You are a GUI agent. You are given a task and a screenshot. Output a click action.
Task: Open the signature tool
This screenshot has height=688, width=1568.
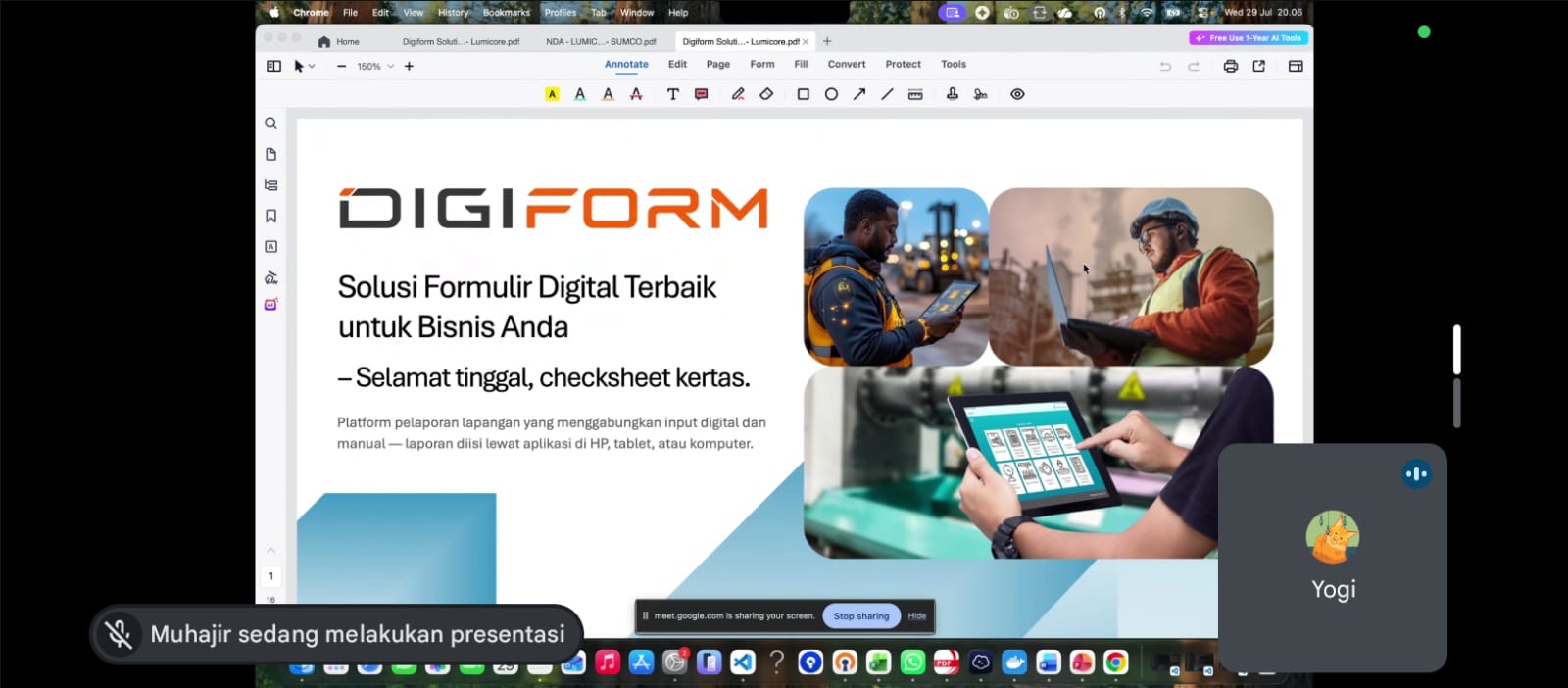click(x=980, y=94)
